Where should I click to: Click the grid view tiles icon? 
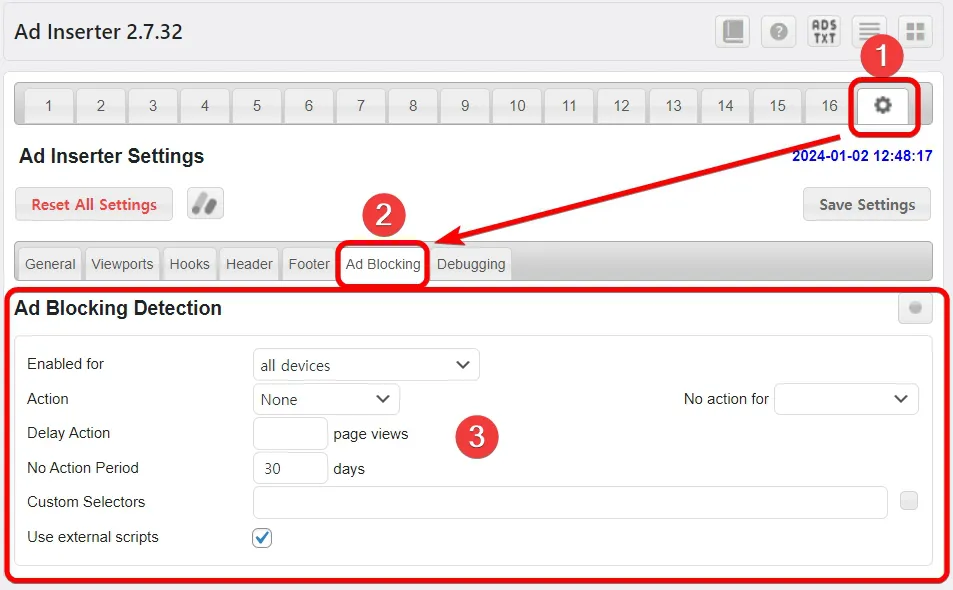[915, 31]
